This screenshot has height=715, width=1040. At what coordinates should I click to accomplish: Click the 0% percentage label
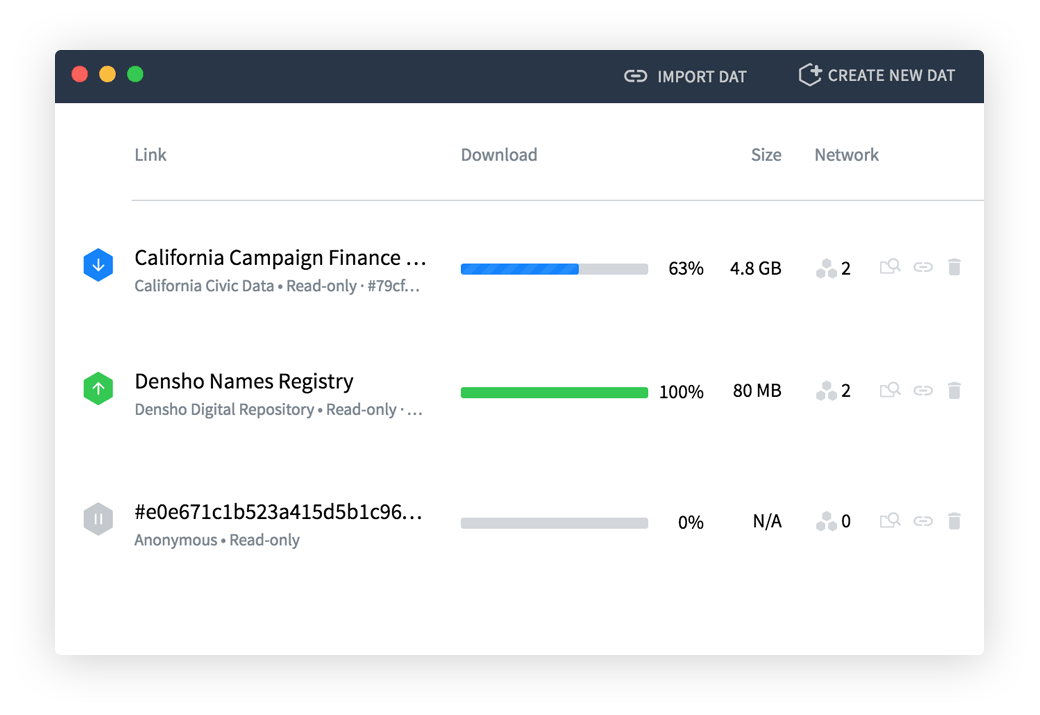pos(690,523)
